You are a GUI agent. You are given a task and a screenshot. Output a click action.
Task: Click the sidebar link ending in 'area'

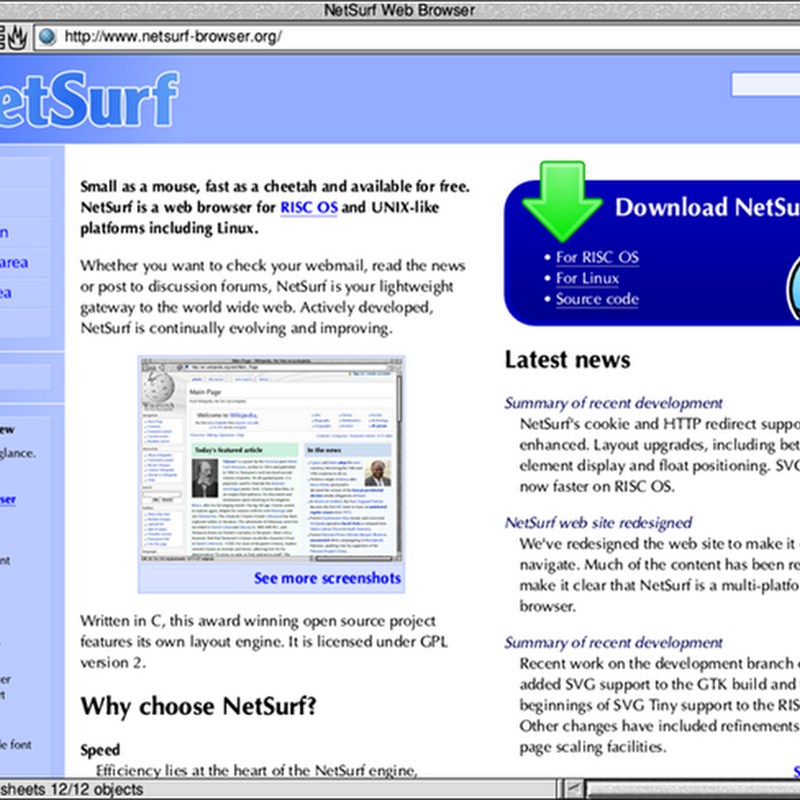14,263
